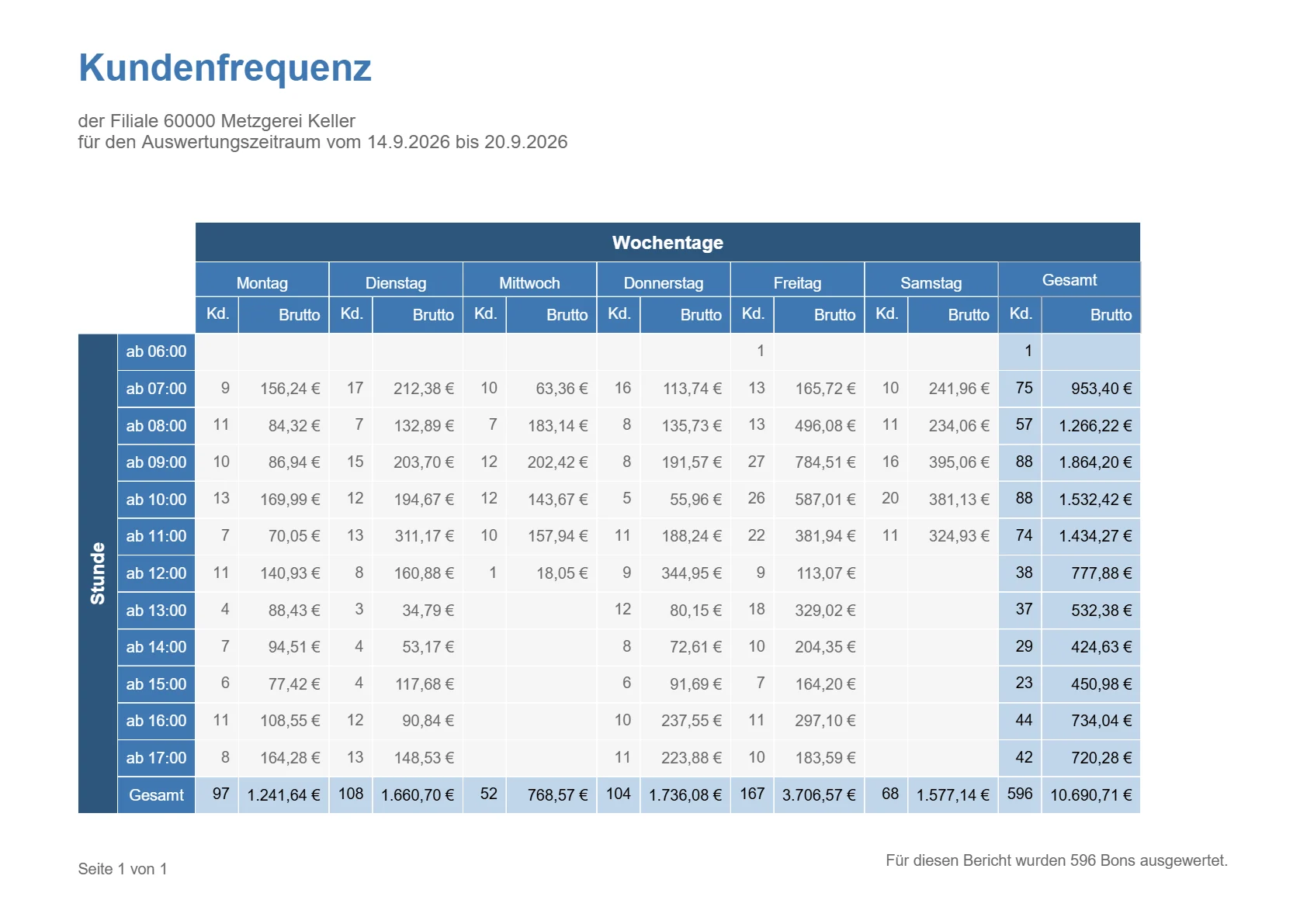This screenshot has height=924, width=1307.
Task: Select the 'ab 14:00' row label
Action: point(156,647)
